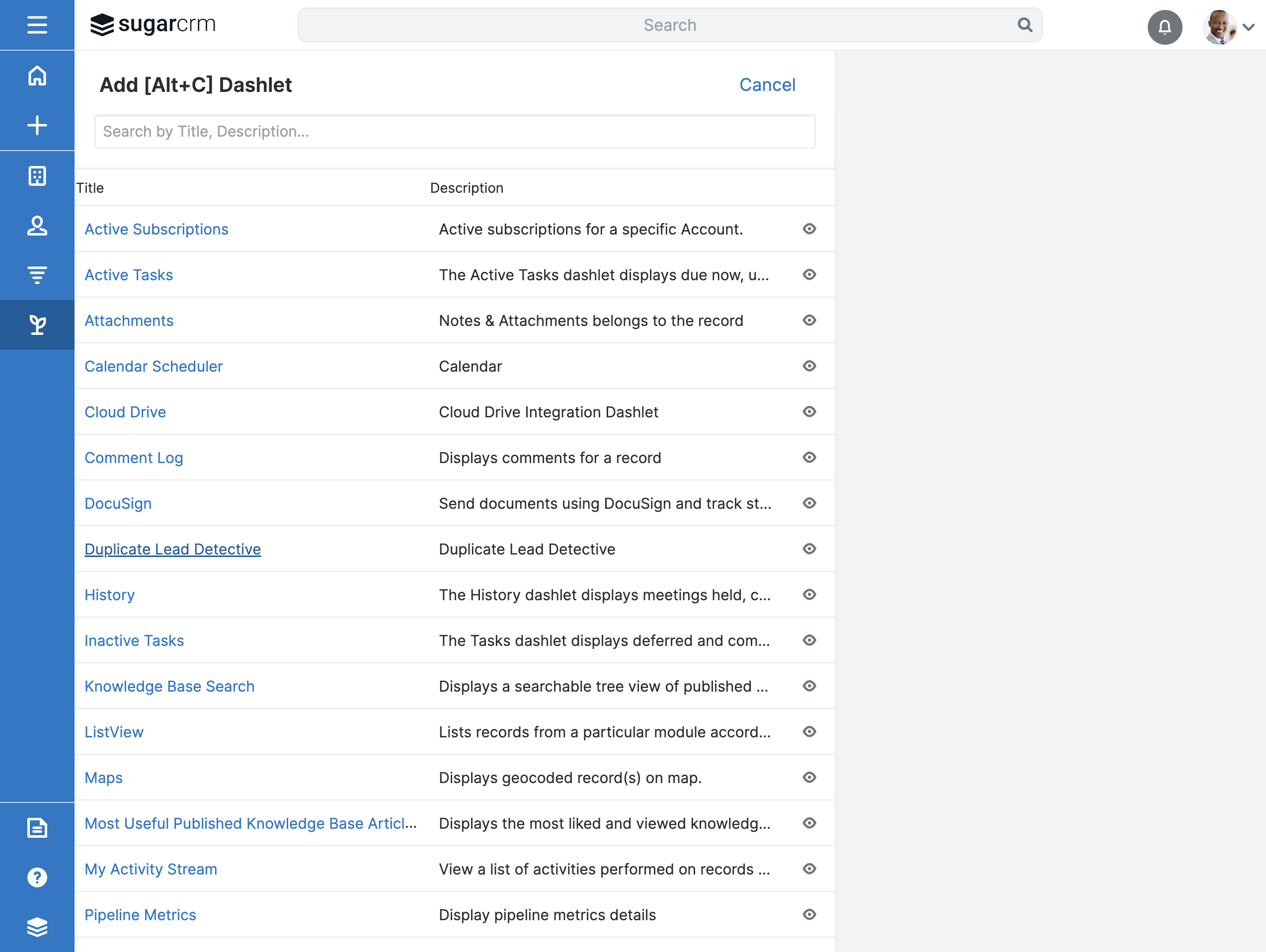
Task: Click the global Search bar
Action: click(x=670, y=25)
